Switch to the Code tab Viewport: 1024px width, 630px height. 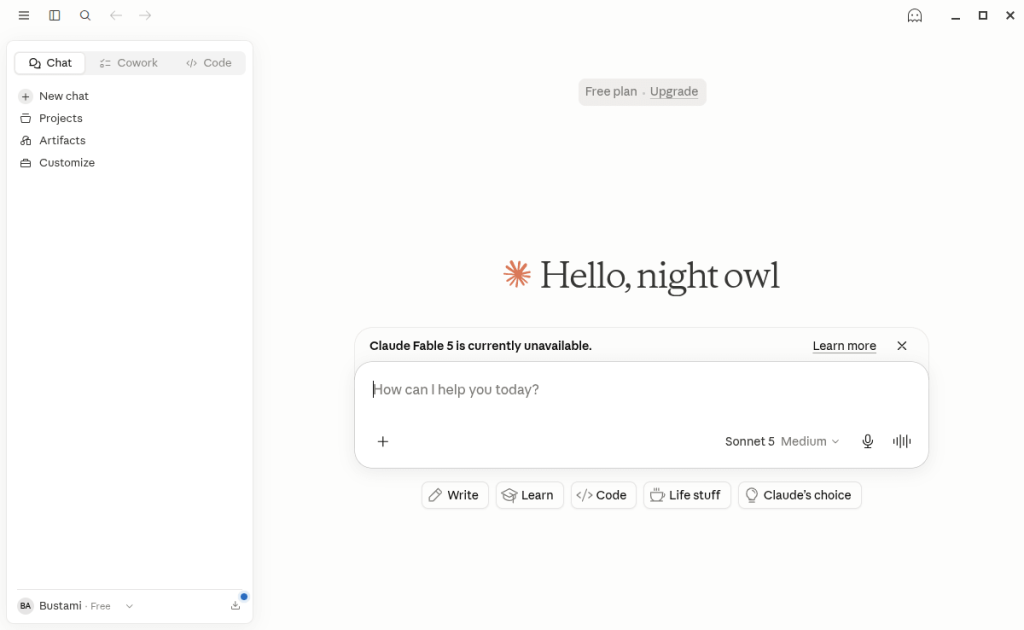coord(209,63)
